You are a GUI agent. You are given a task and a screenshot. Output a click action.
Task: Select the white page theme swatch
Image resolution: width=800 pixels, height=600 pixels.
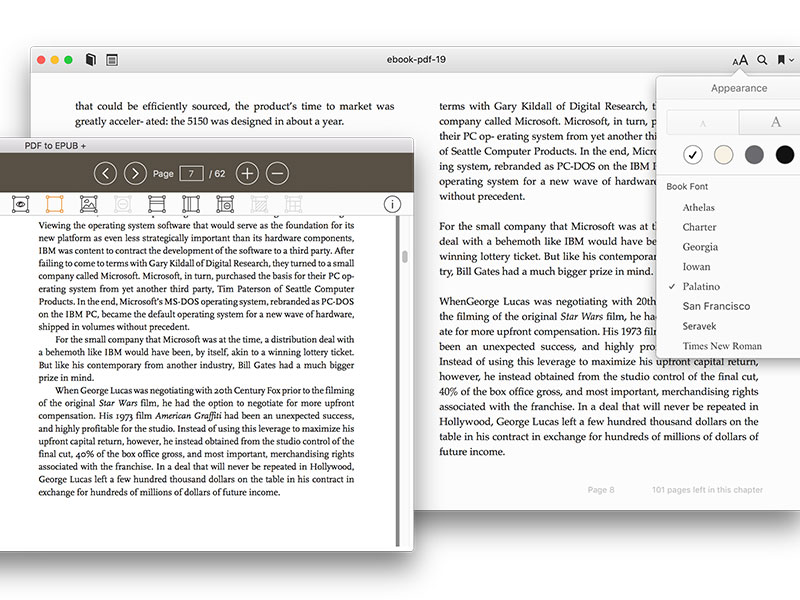693,154
